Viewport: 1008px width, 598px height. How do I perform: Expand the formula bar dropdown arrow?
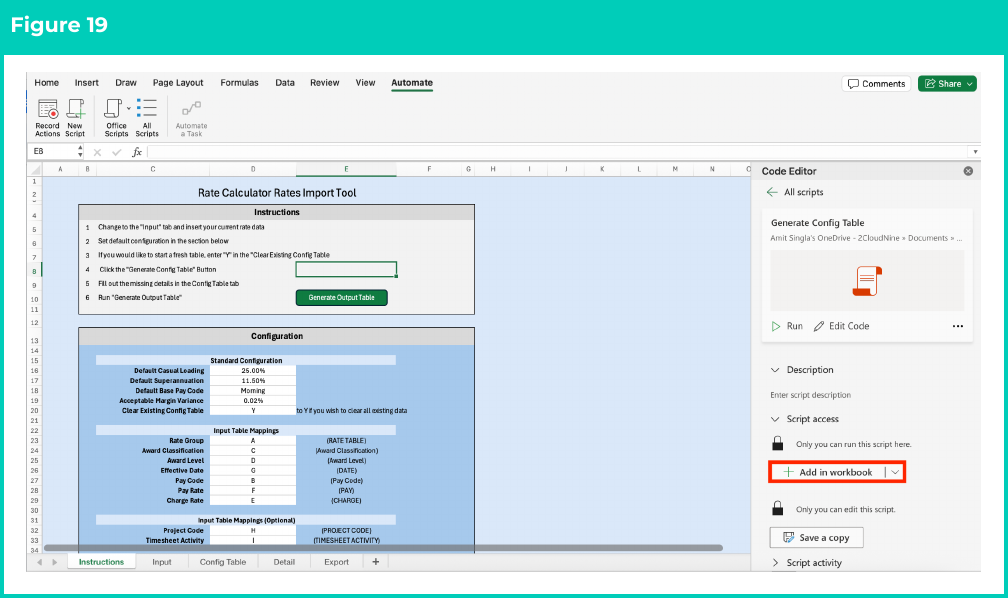pos(975,152)
